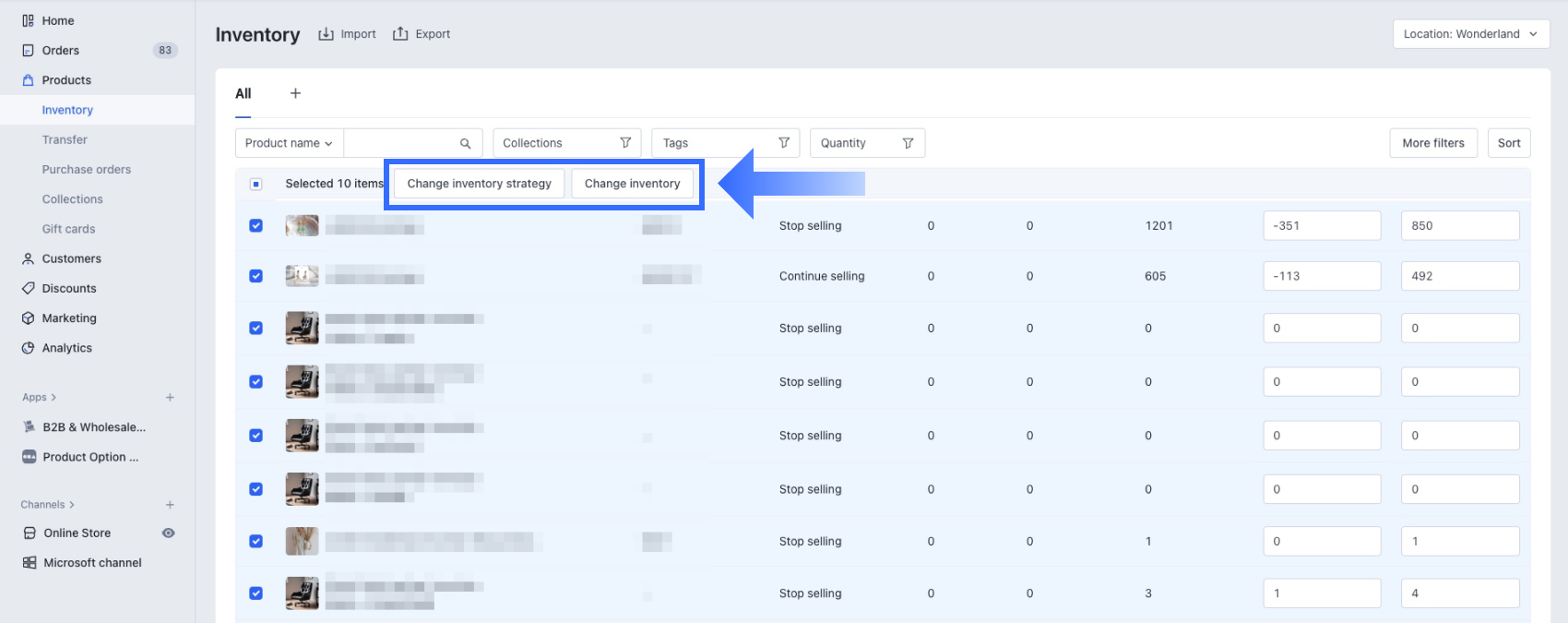This screenshot has width=1568, height=623.
Task: Click the Import icon
Action: point(326,34)
